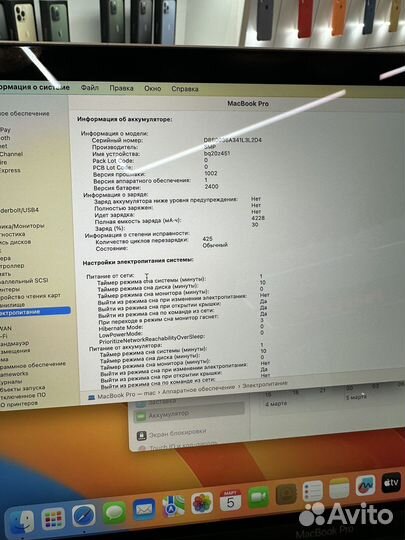The image size is (405, 540).
Task: Select Thunderbolt/USB4 in the sidebar
Action: 19,210
